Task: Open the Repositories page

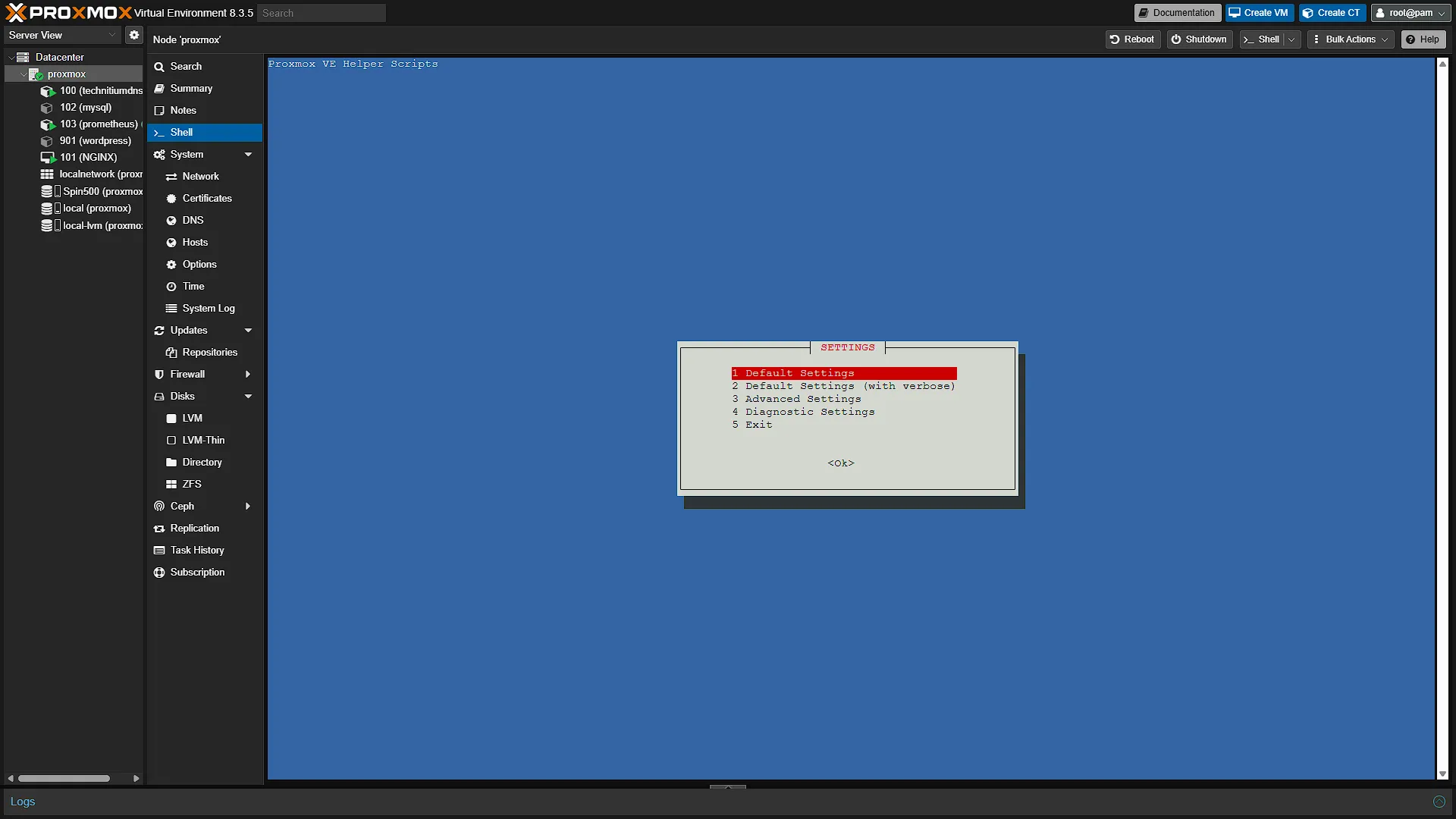Action: [x=205, y=352]
